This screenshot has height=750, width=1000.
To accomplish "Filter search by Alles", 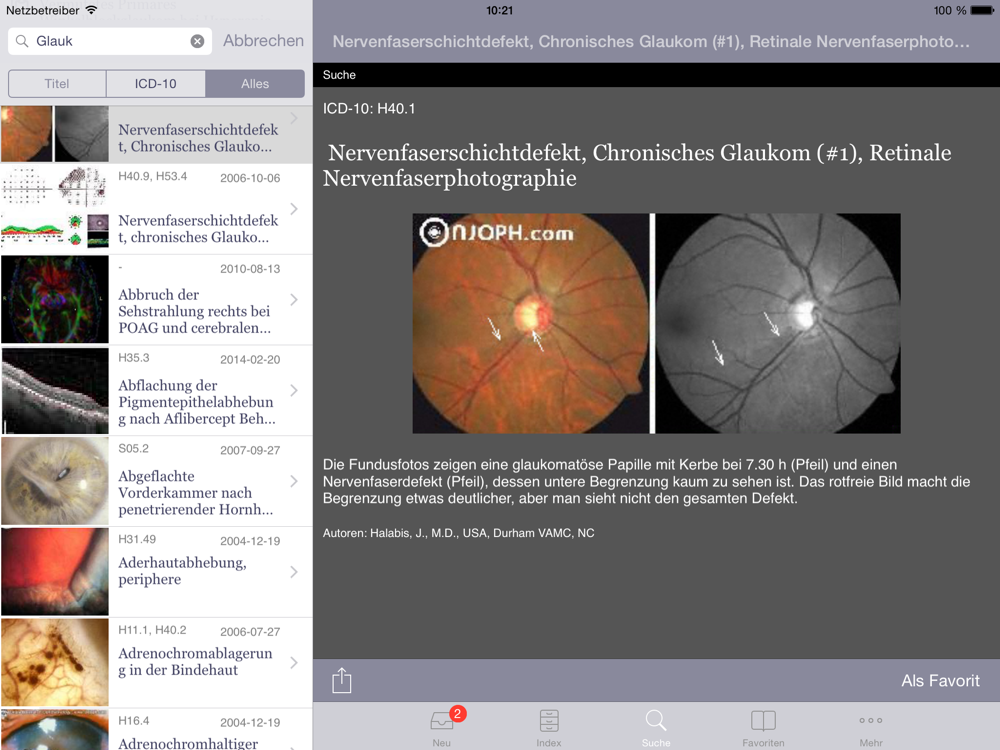I will [255, 84].
